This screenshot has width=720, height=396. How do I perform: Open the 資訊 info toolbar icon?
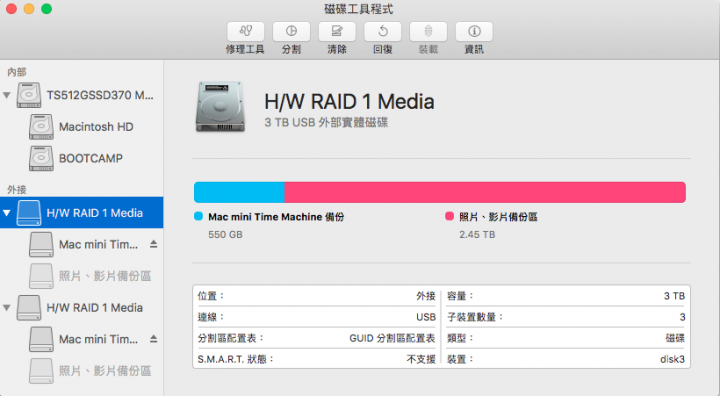pos(474,31)
